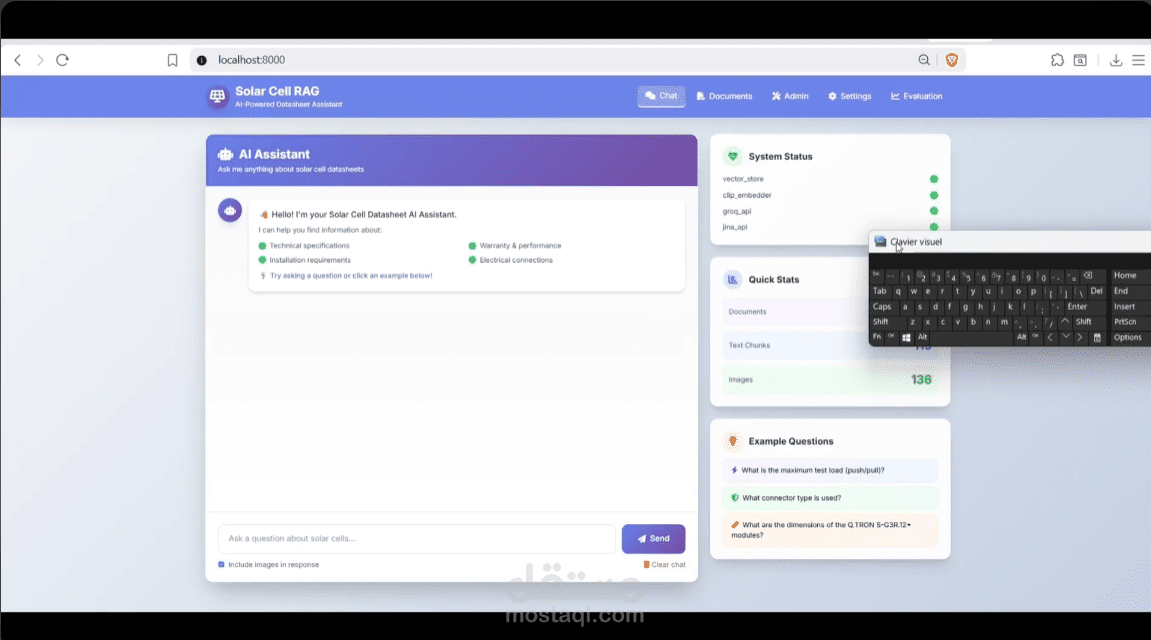Click the right arrow key on virtual keyboard
This screenshot has width=1151, height=640.
(x=1081, y=338)
